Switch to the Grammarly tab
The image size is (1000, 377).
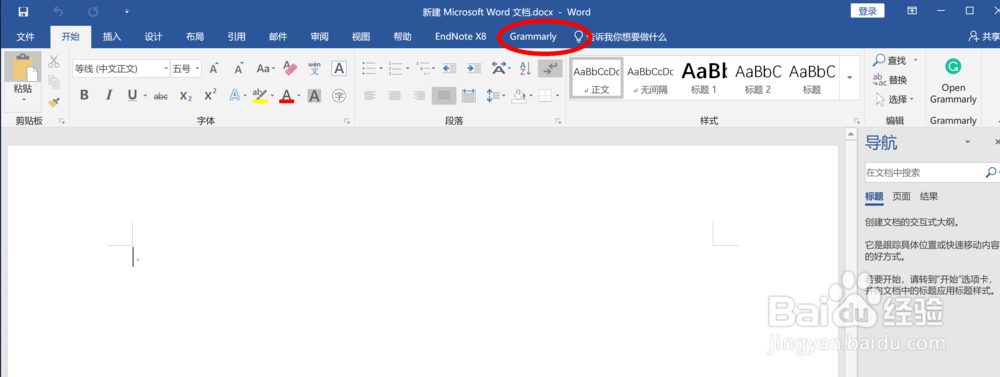pos(533,37)
